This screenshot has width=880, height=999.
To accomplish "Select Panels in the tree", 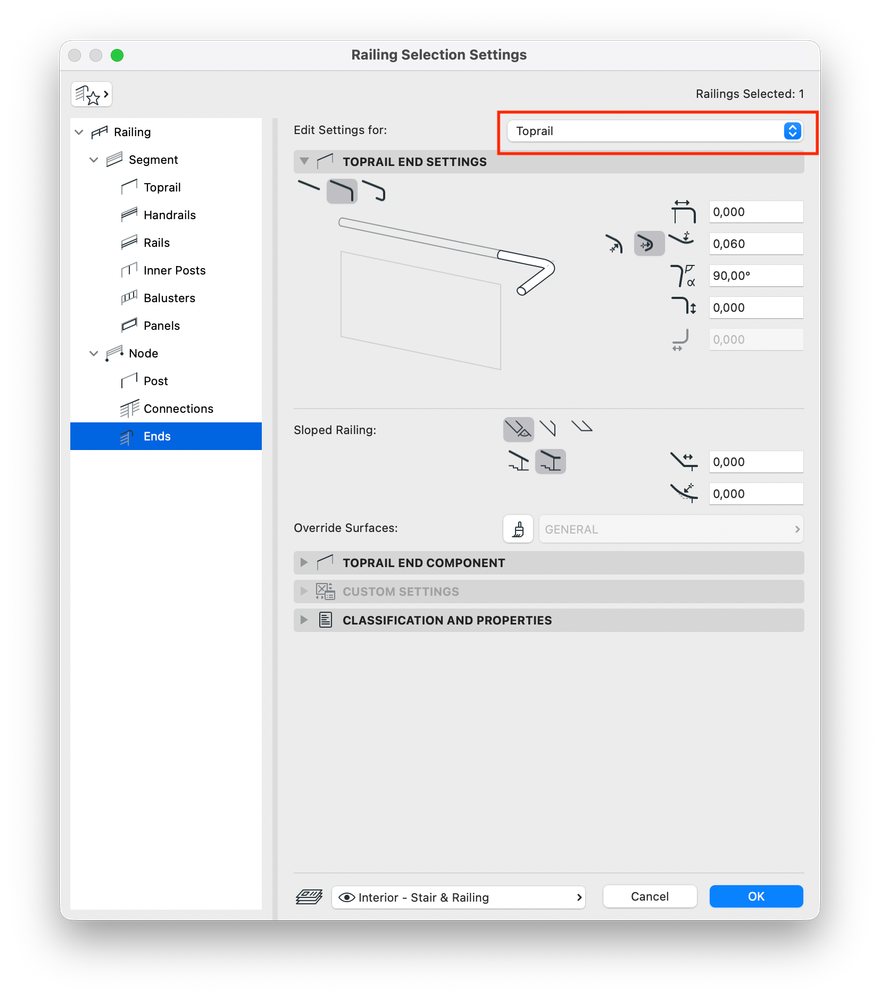I will coord(162,326).
